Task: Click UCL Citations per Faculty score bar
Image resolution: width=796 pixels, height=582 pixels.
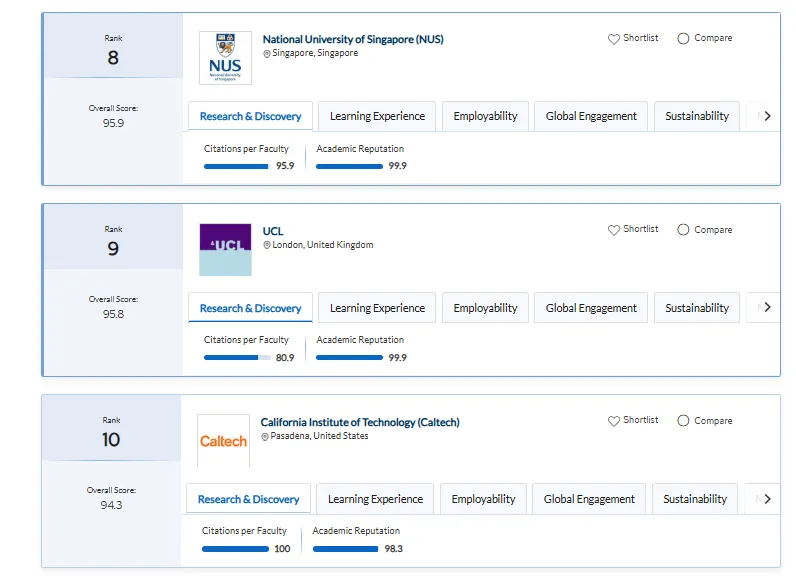Action: click(x=237, y=357)
